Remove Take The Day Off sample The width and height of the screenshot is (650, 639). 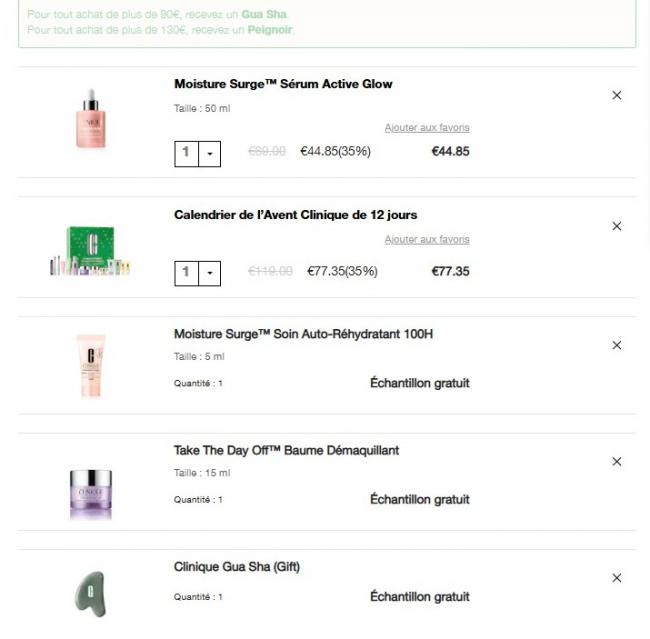coord(616,462)
